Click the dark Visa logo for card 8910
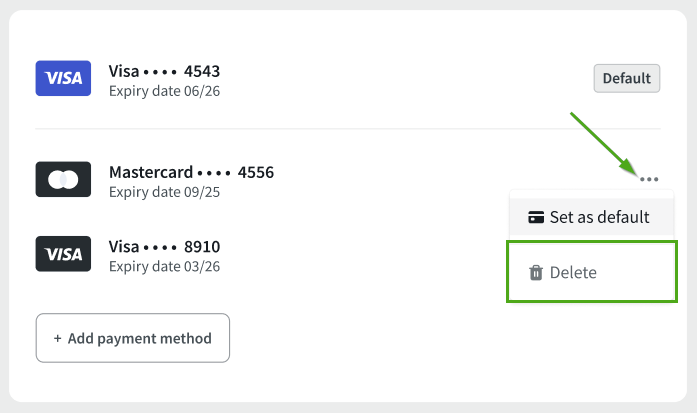The width and height of the screenshot is (697, 413). 63,254
